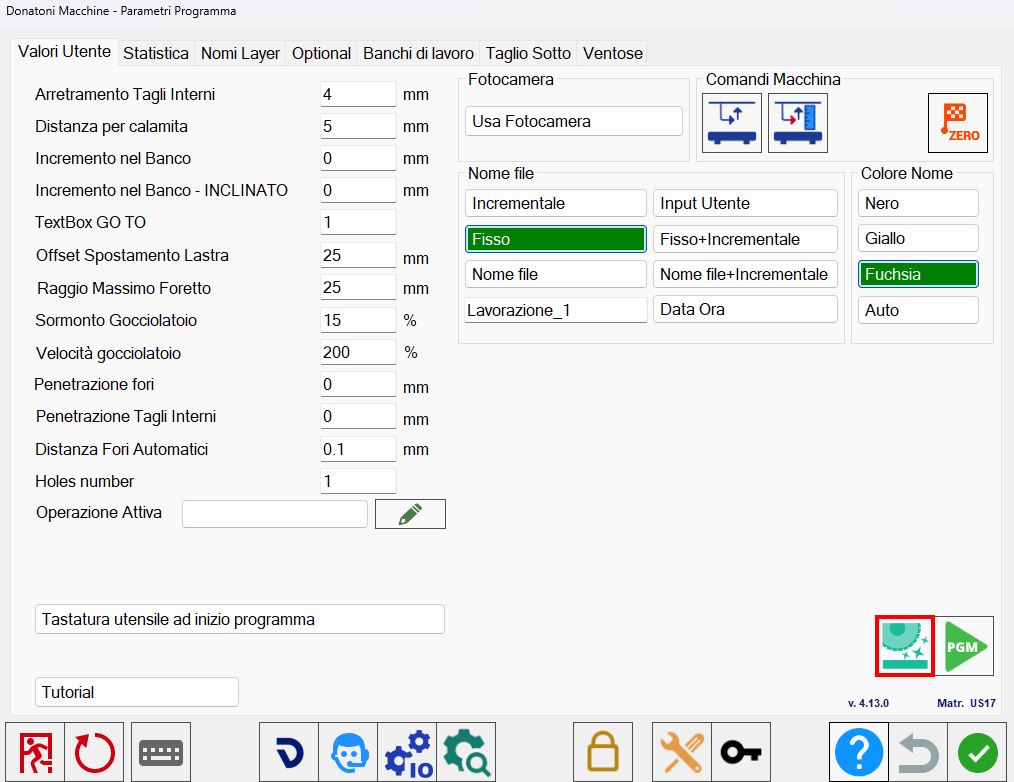Screen dimensions: 1014x782
Task: Click the Lavorazione_1 file name field
Action: click(x=556, y=310)
